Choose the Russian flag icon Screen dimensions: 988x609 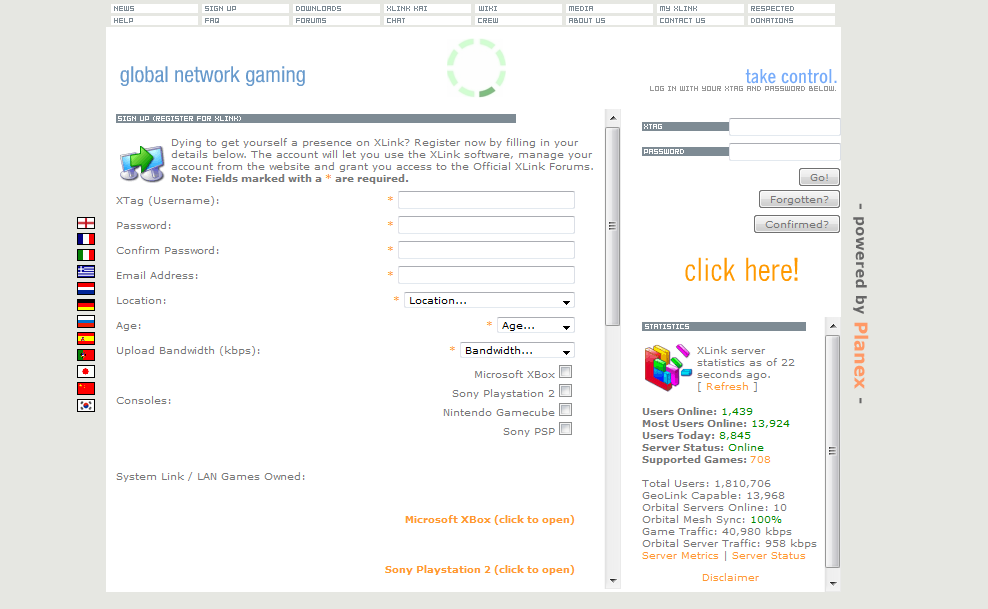point(86,322)
